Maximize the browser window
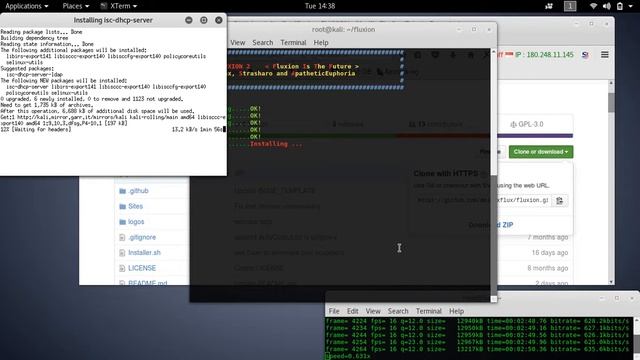Screen dimensions: 640x360 click(x=591, y=24)
